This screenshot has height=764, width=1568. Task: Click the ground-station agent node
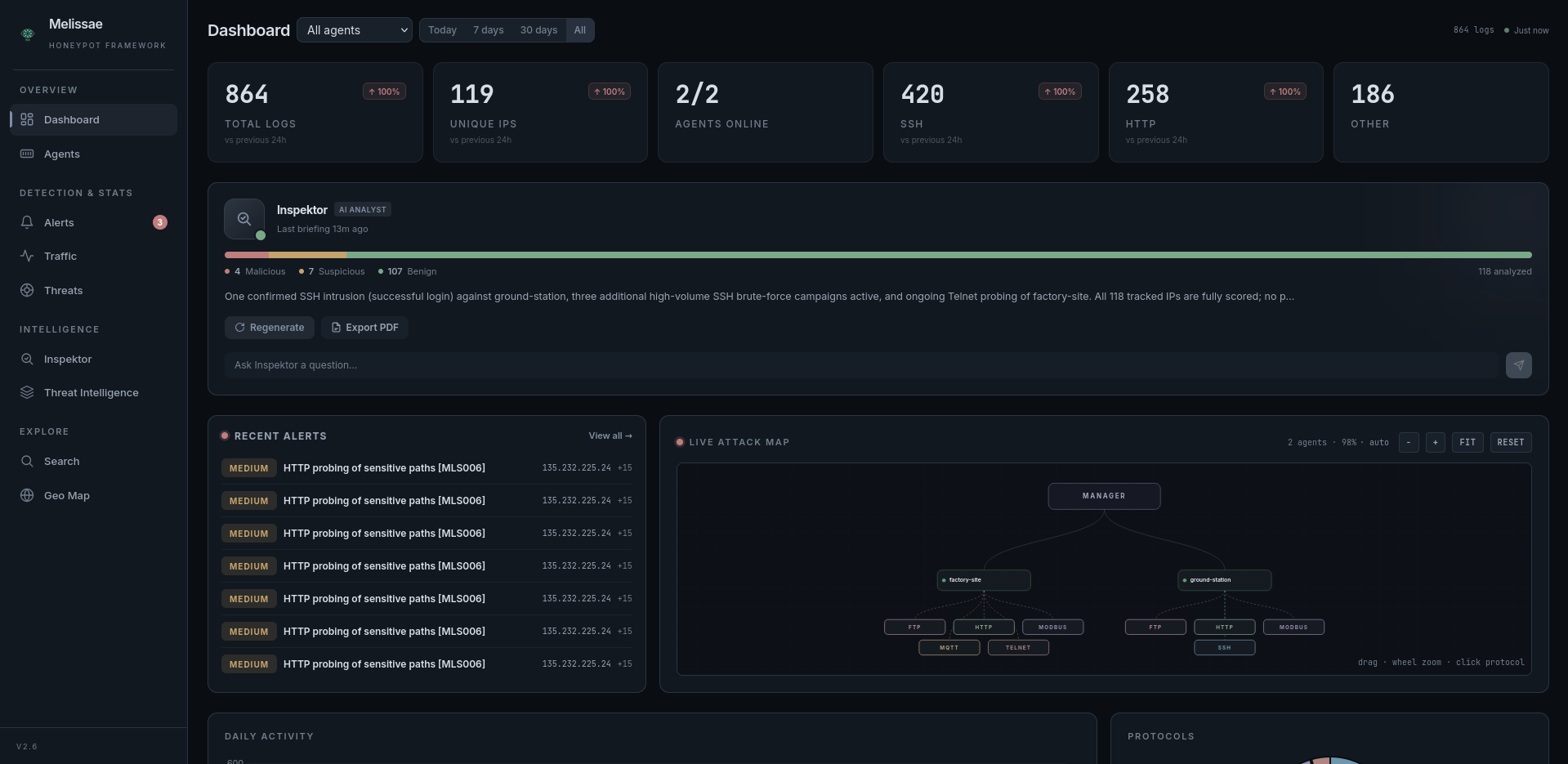coord(1224,580)
